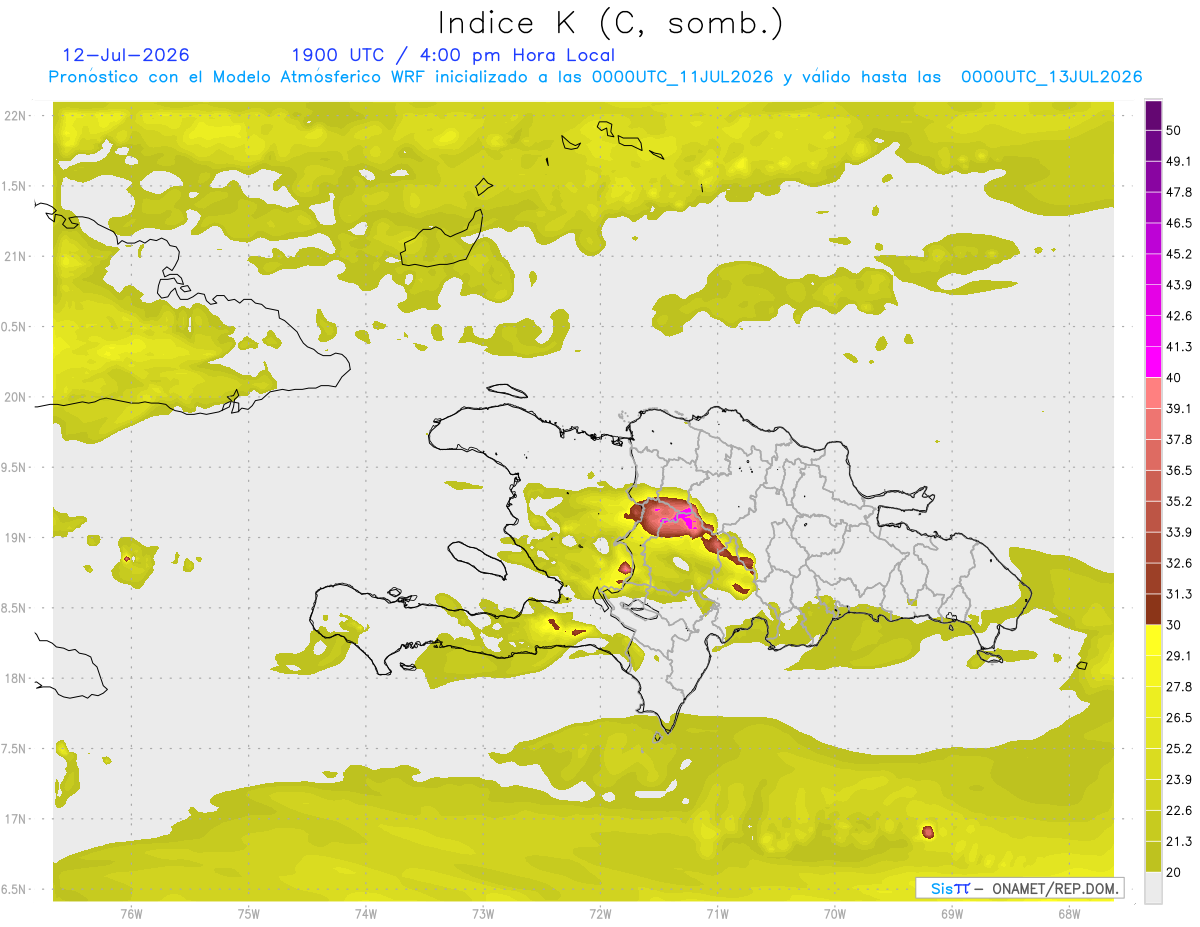This screenshot has width=1200, height=927.
Task: Click the "6.5N" latitude axis label
Action: point(15,889)
